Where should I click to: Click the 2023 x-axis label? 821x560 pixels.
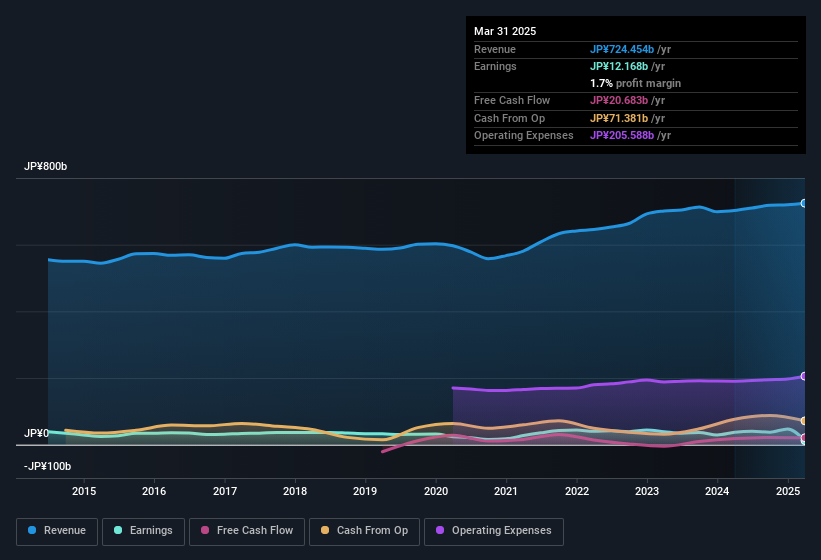coord(647,491)
